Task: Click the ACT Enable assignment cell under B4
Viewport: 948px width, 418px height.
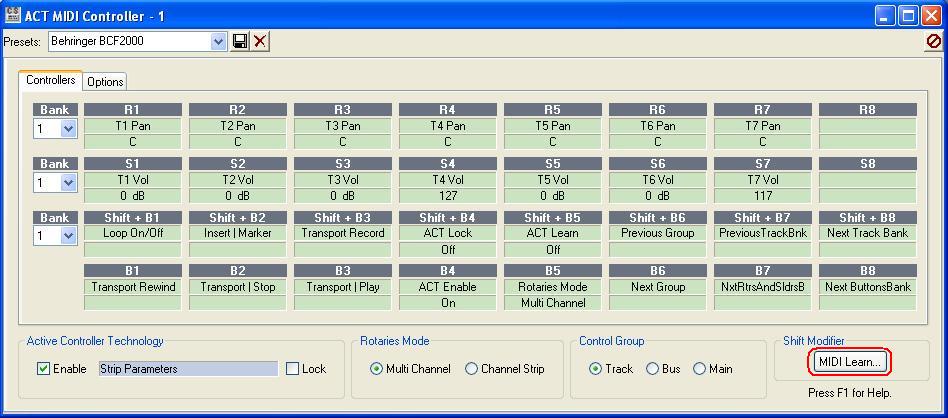Action: click(x=447, y=287)
